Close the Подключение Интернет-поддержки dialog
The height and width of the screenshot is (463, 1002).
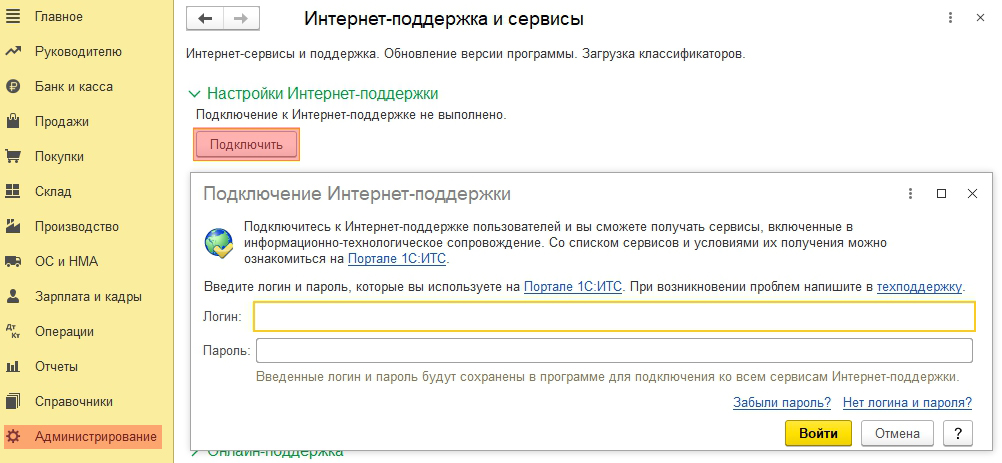[972, 194]
